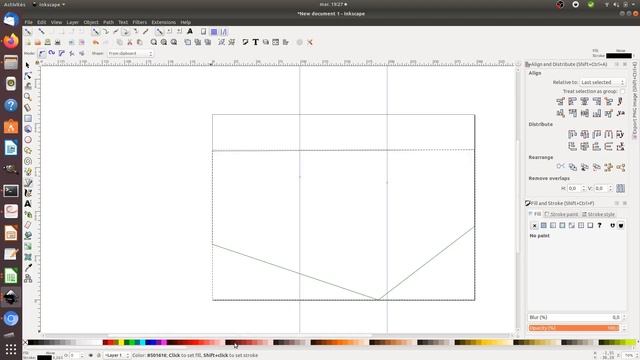Select the Selector arrow tool
The image size is (640, 360).
click(x=28, y=65)
